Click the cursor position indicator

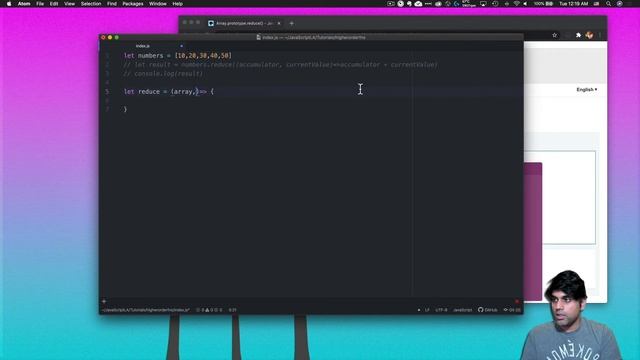point(232,310)
